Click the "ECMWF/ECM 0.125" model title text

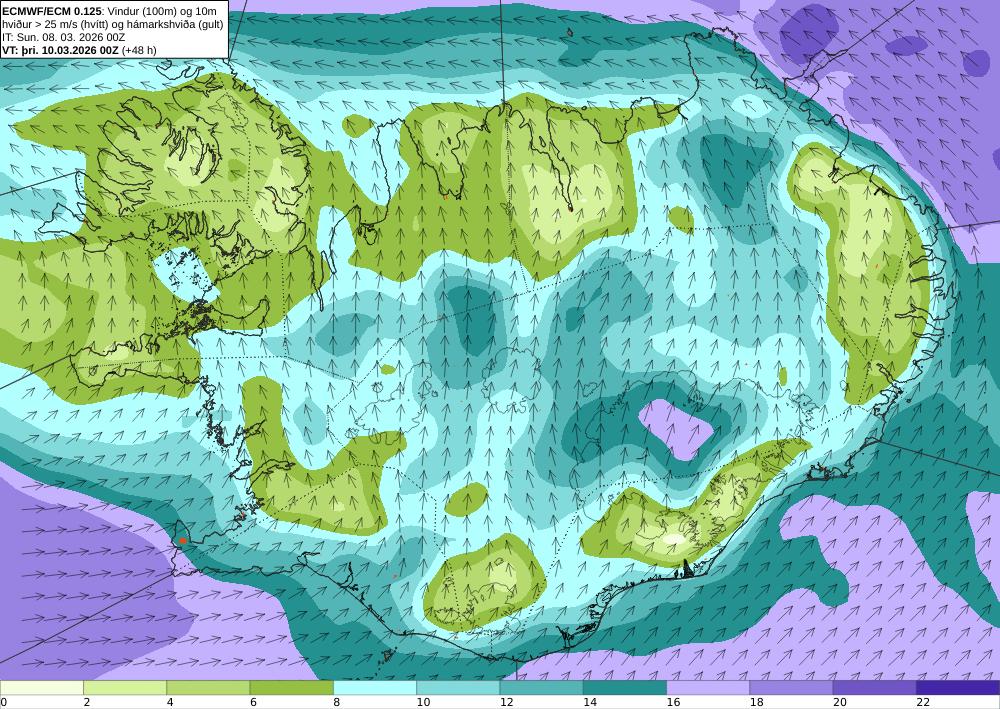(x=51, y=11)
